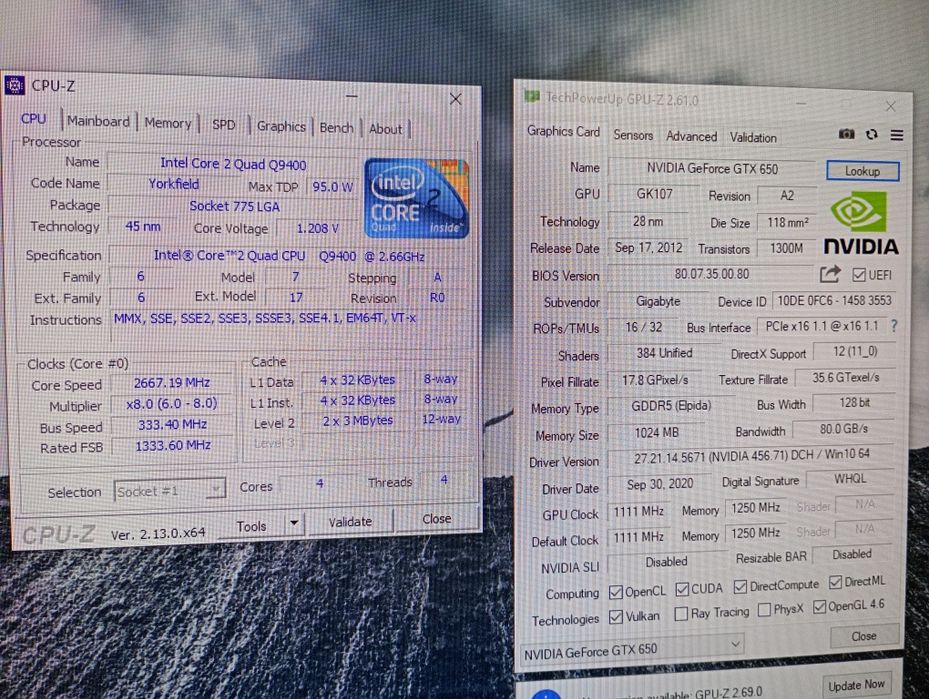This screenshot has width=929, height=699.
Task: Open the About tab in CPU-Z
Action: [x=386, y=129]
